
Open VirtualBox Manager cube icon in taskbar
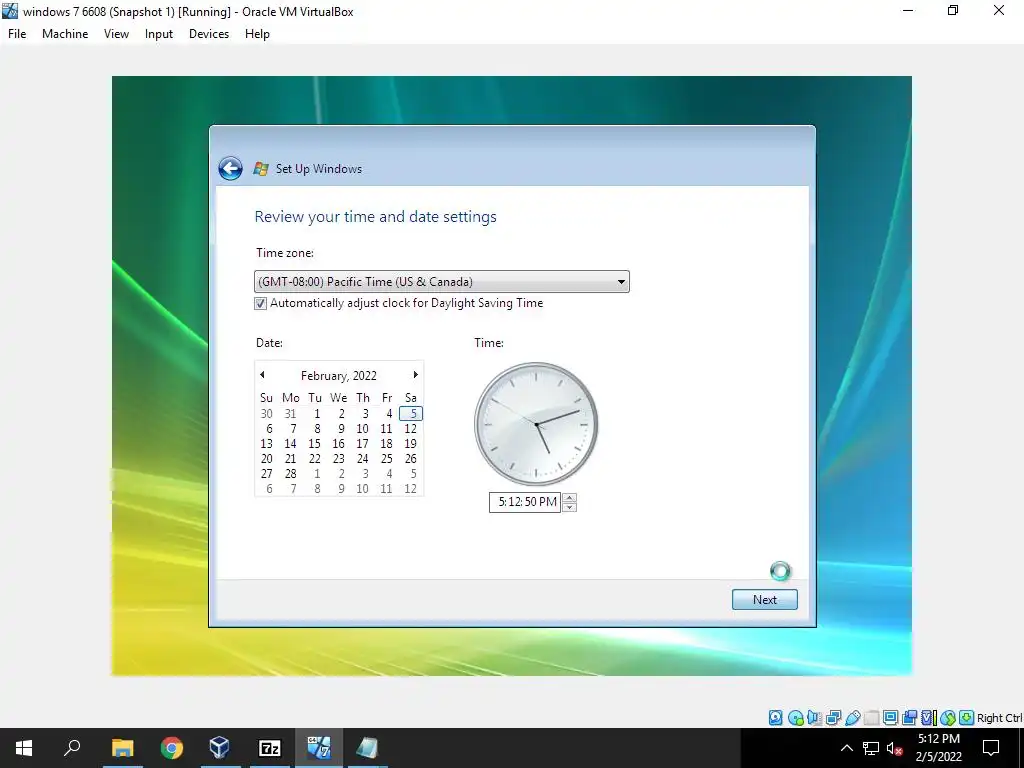coord(219,748)
